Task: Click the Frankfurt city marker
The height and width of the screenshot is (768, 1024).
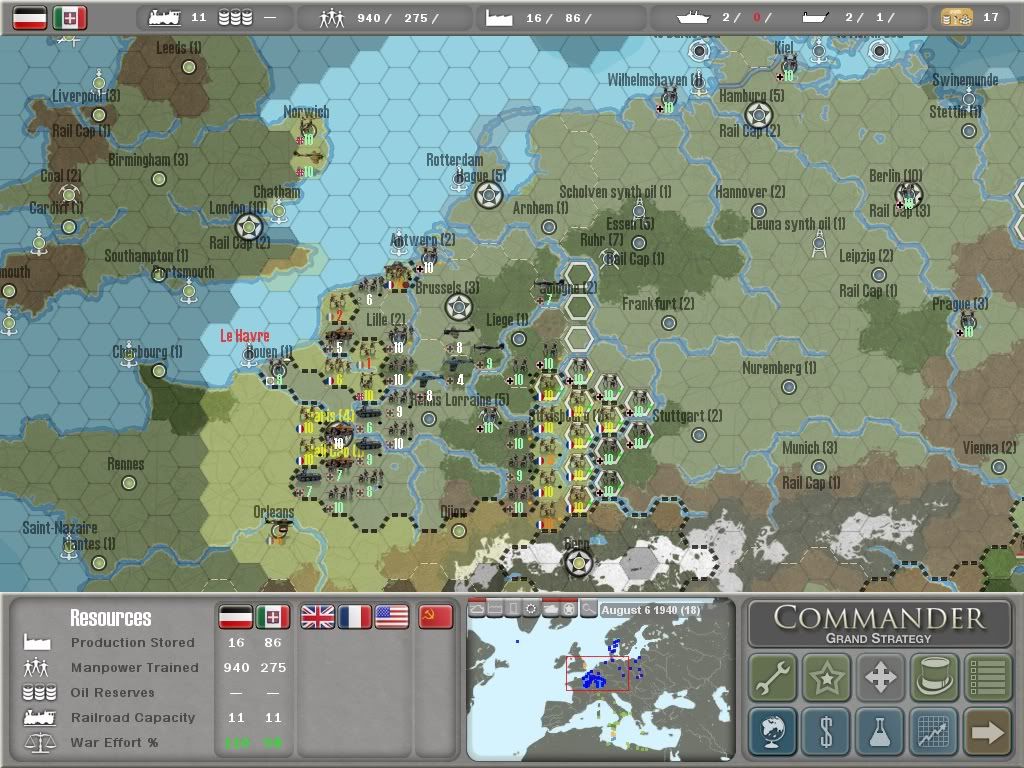Action: tap(669, 323)
